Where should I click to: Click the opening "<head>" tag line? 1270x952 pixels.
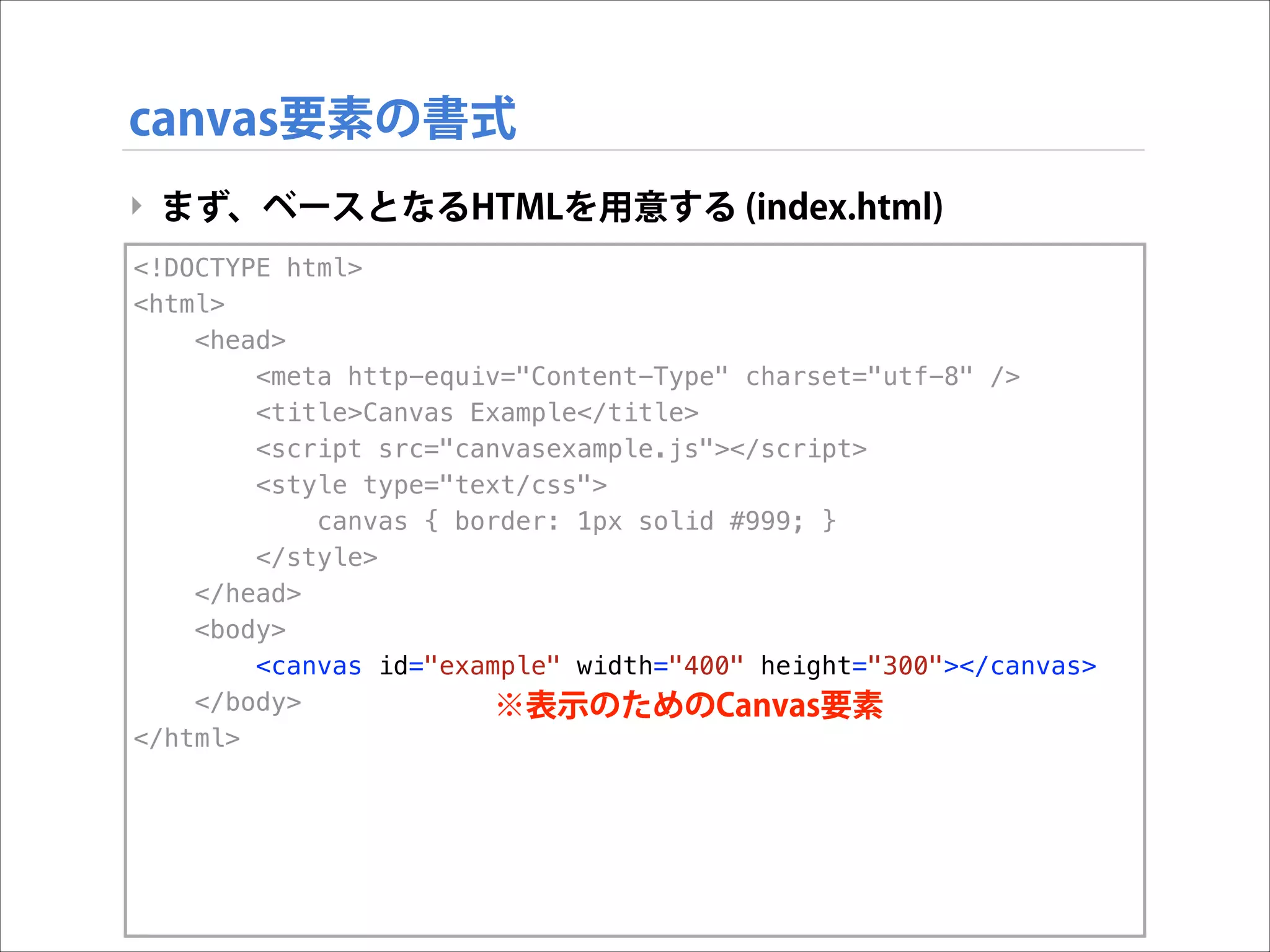pos(240,340)
